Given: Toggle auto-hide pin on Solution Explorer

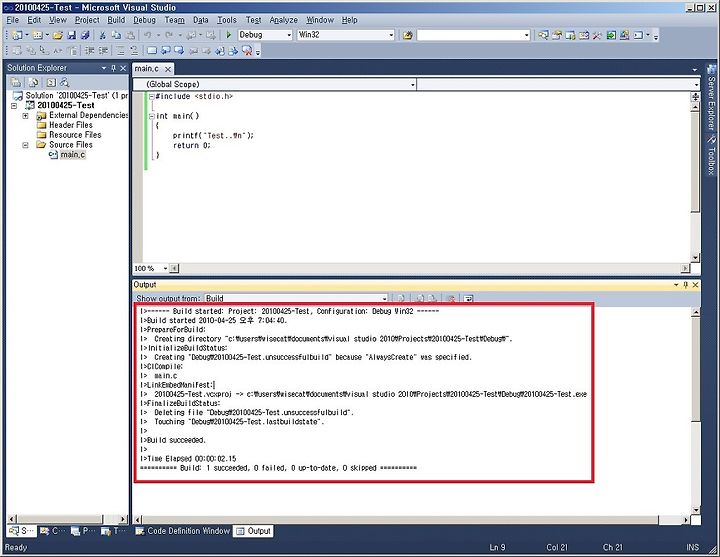Looking at the screenshot, I should pos(113,68).
